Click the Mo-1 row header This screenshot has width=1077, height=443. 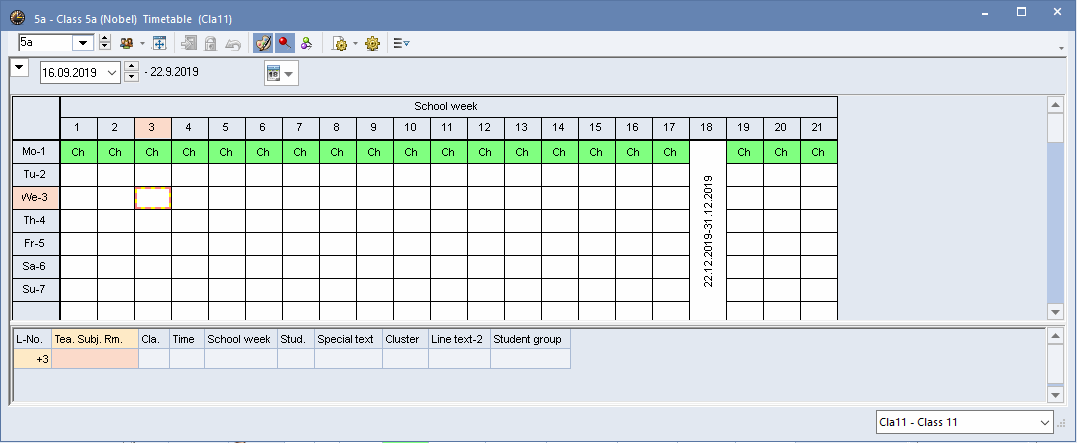(x=36, y=152)
